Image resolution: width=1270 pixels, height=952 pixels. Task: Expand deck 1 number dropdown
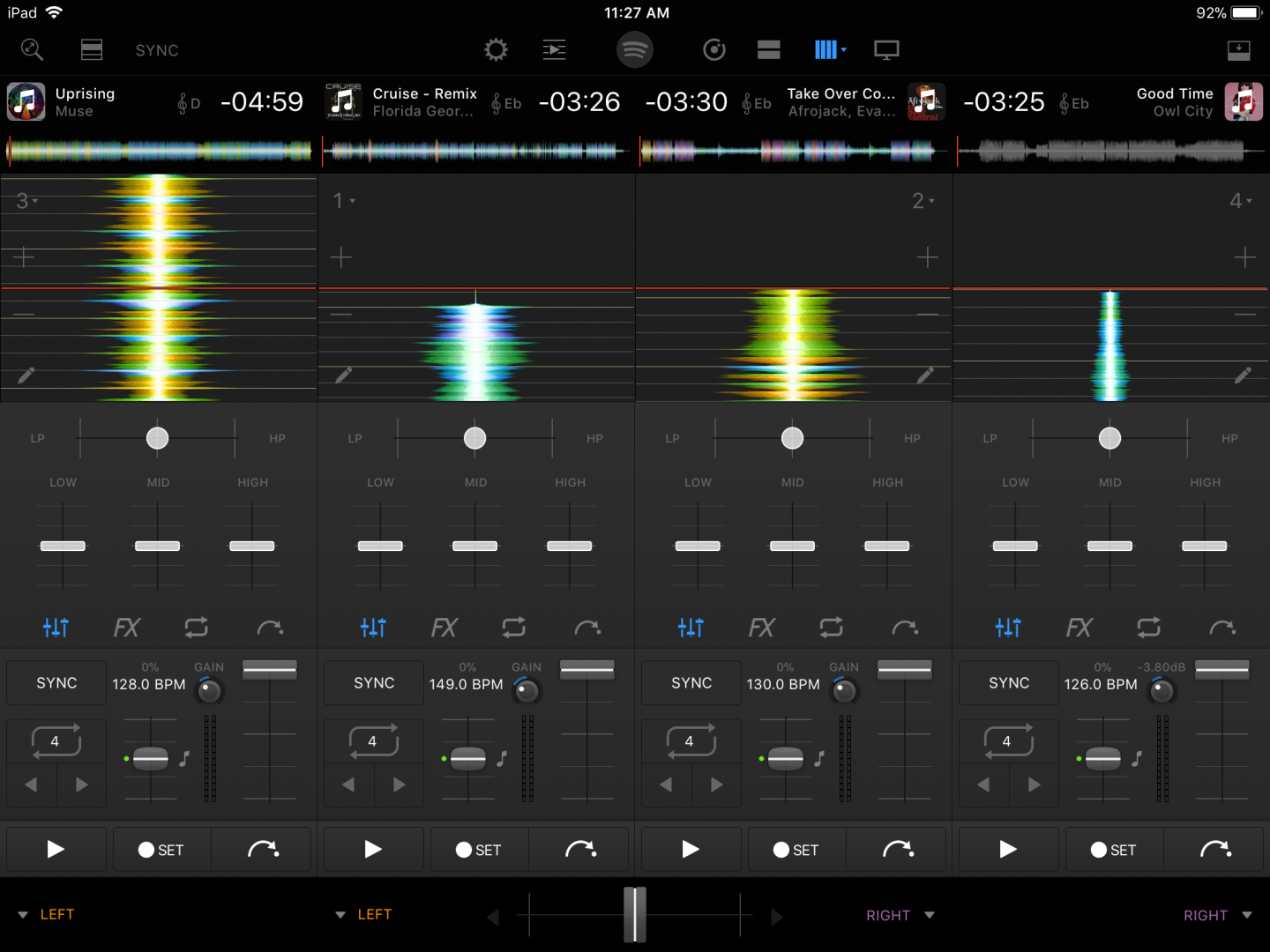click(344, 201)
